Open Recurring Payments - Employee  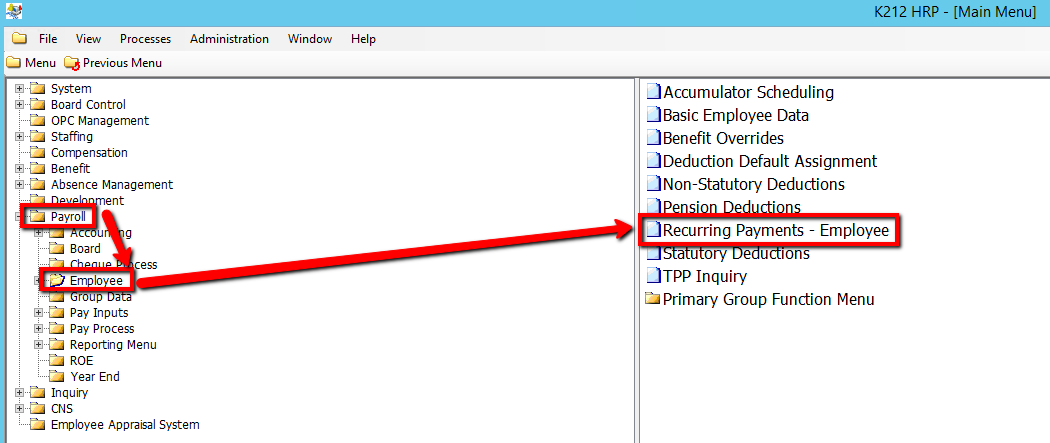(x=775, y=230)
